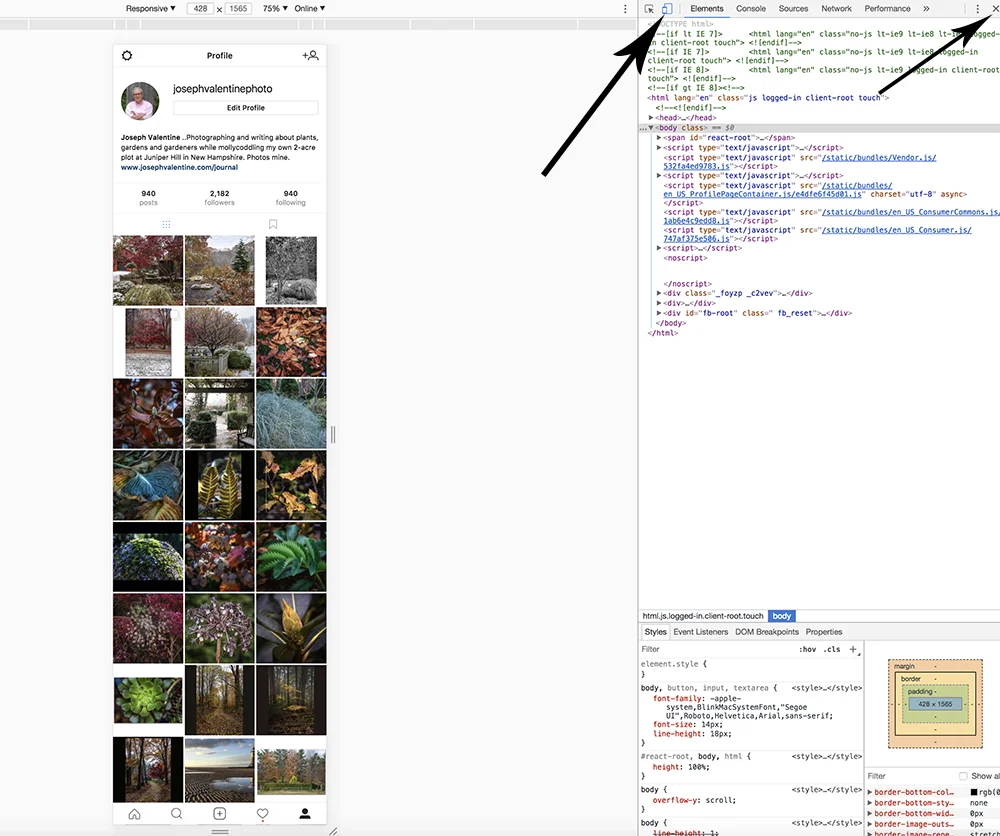The height and width of the screenshot is (836, 1000).
Task: Open Instagram search magnifier icon
Action: pyautogui.click(x=177, y=814)
